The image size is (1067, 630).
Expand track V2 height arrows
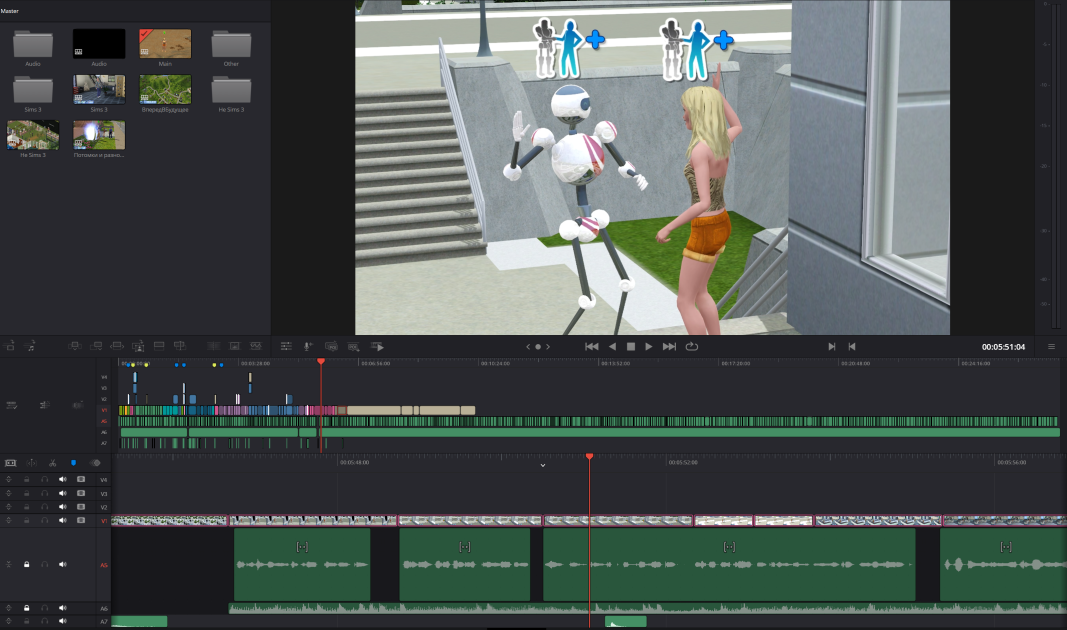pyautogui.click(x=9, y=507)
